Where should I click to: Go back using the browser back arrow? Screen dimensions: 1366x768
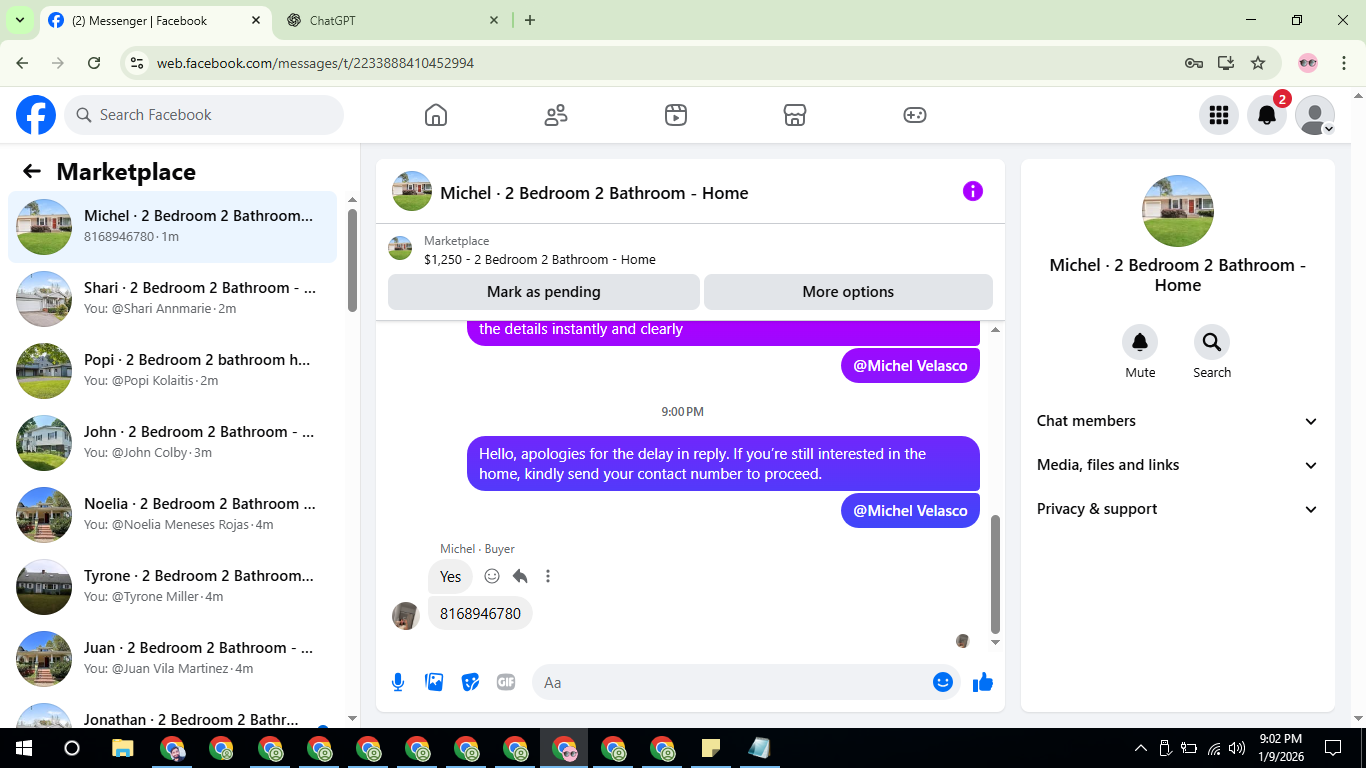click(22, 63)
